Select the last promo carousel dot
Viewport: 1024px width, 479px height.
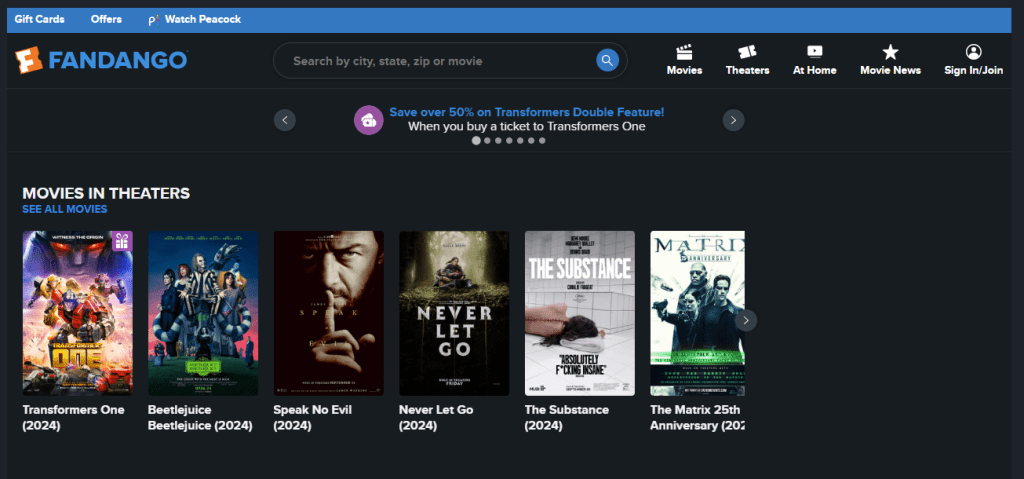tap(542, 141)
